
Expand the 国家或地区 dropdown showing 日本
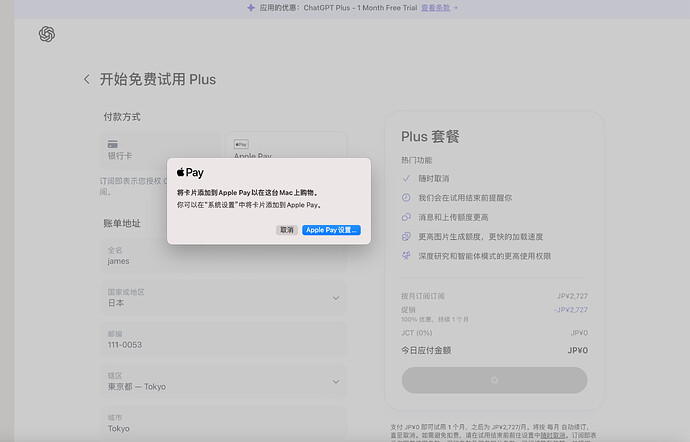224,298
